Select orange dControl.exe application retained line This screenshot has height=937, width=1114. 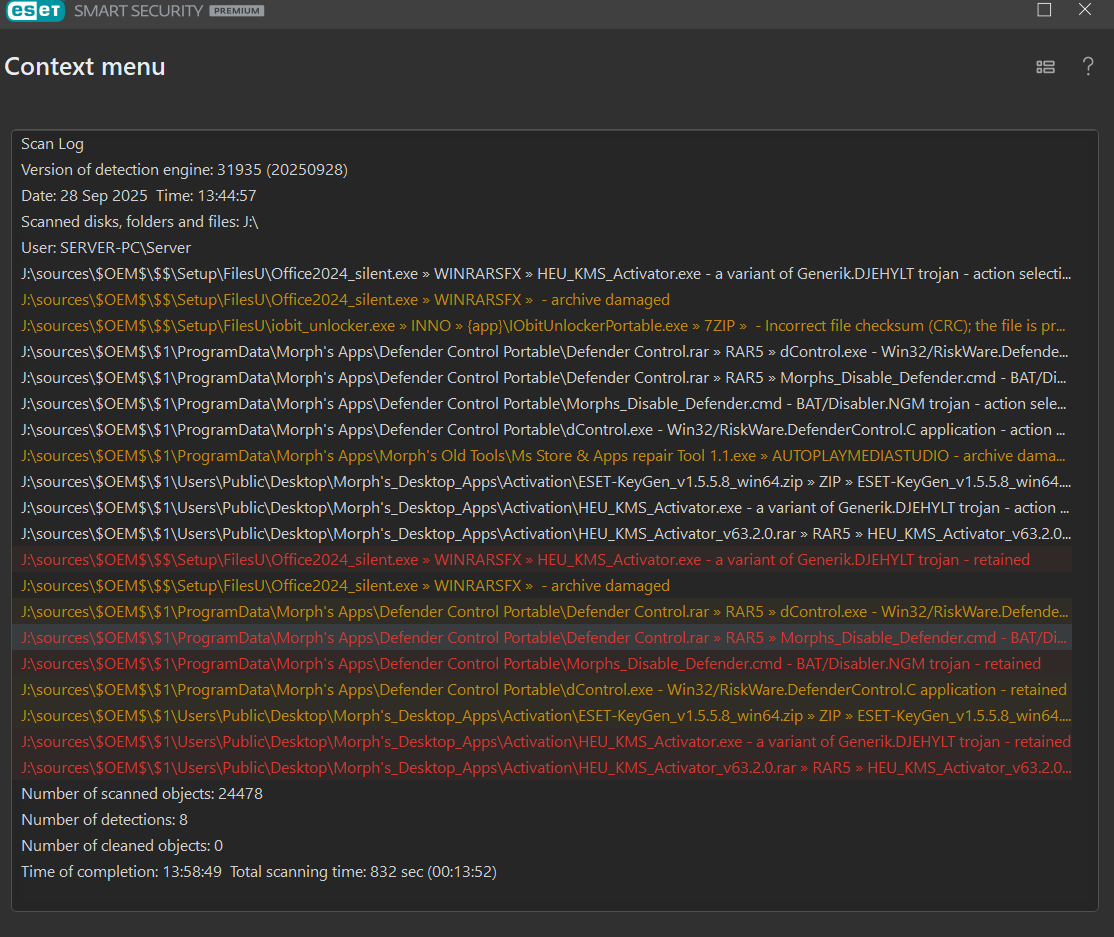point(543,690)
